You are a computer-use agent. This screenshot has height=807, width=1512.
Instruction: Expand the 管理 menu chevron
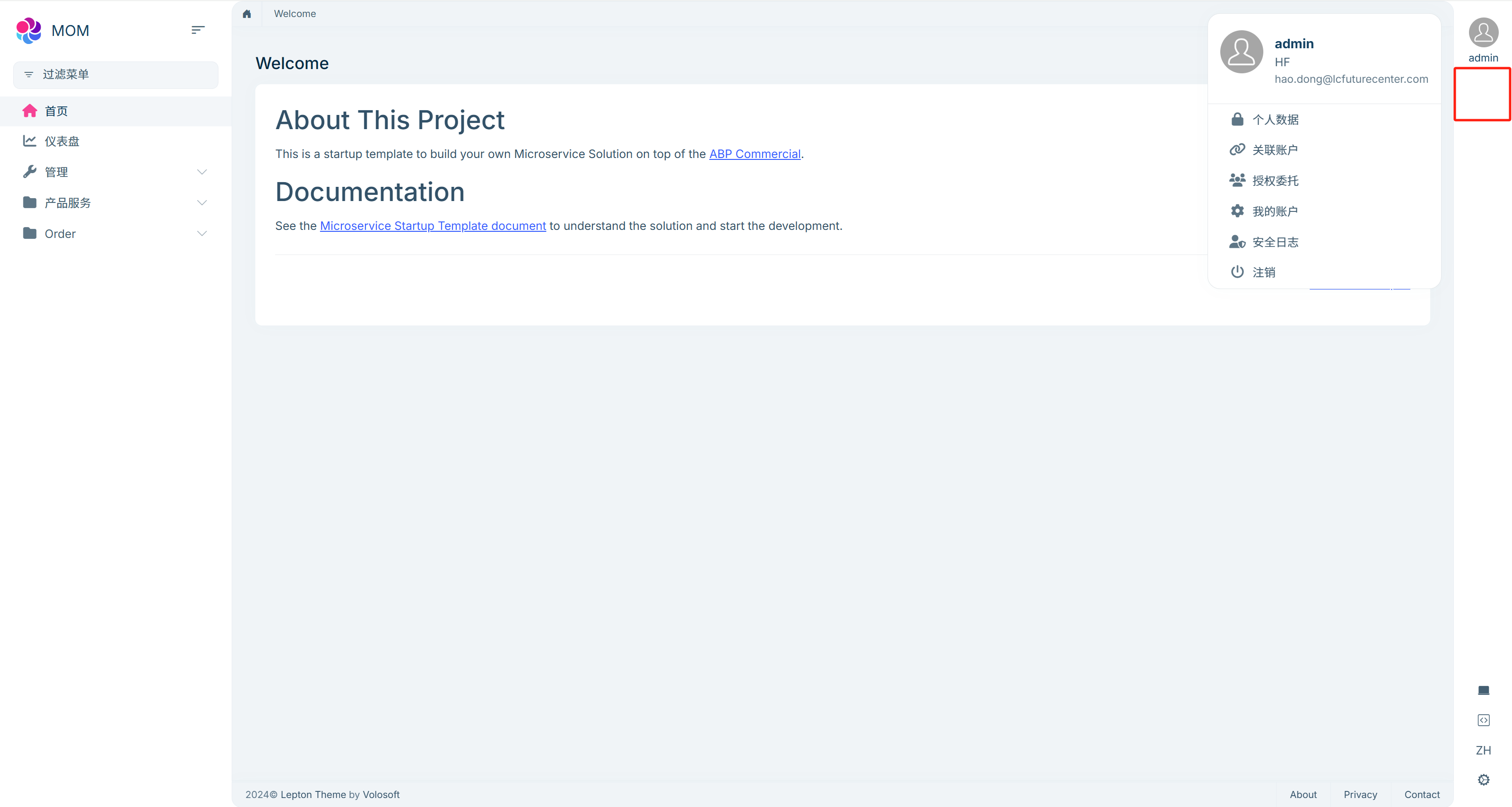[202, 172]
